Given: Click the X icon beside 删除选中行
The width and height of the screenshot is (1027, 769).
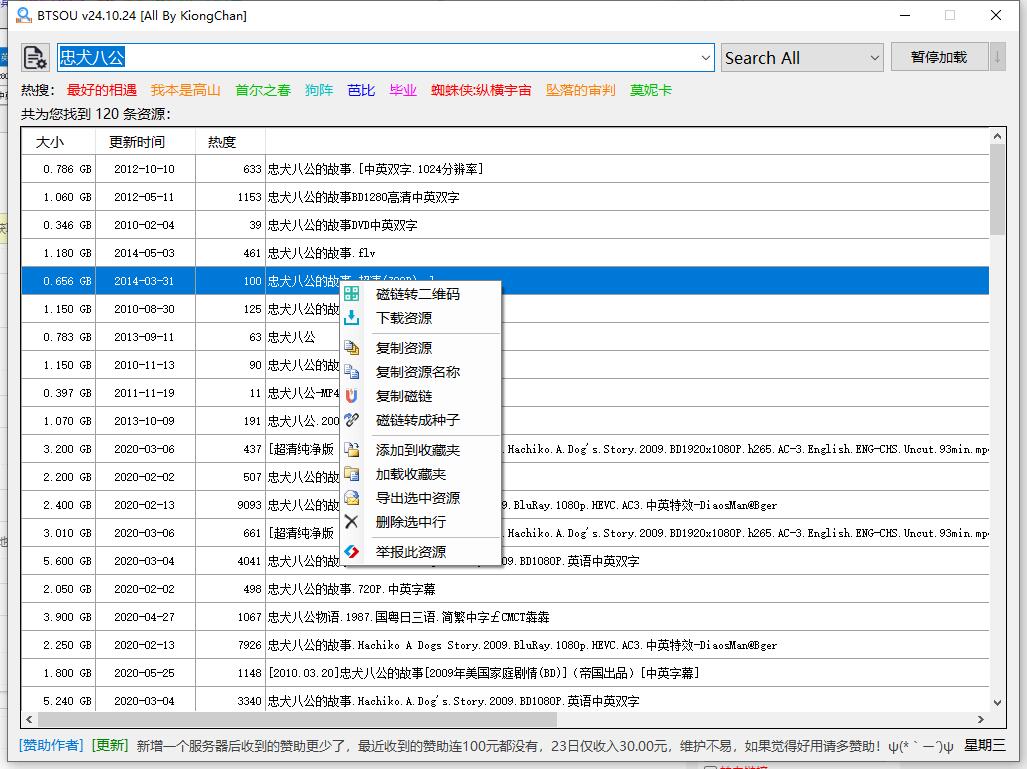Looking at the screenshot, I should click(351, 521).
